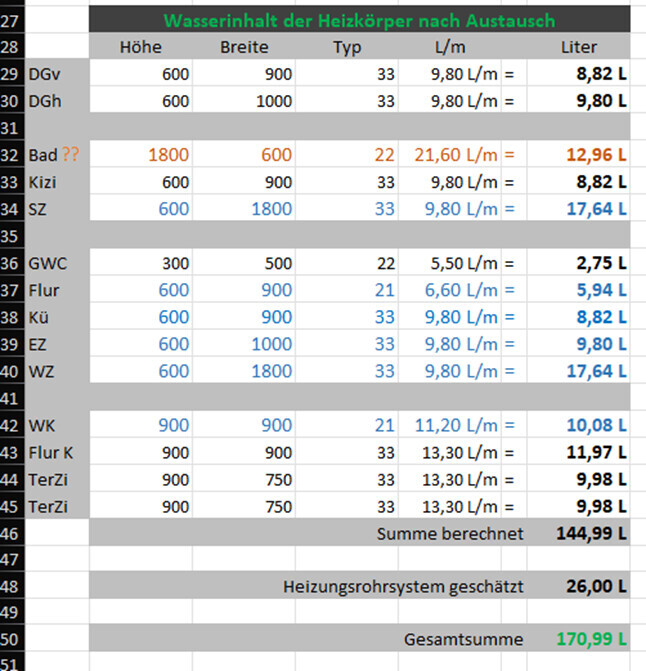Select the "144,99 L" sum cell

coord(591,534)
